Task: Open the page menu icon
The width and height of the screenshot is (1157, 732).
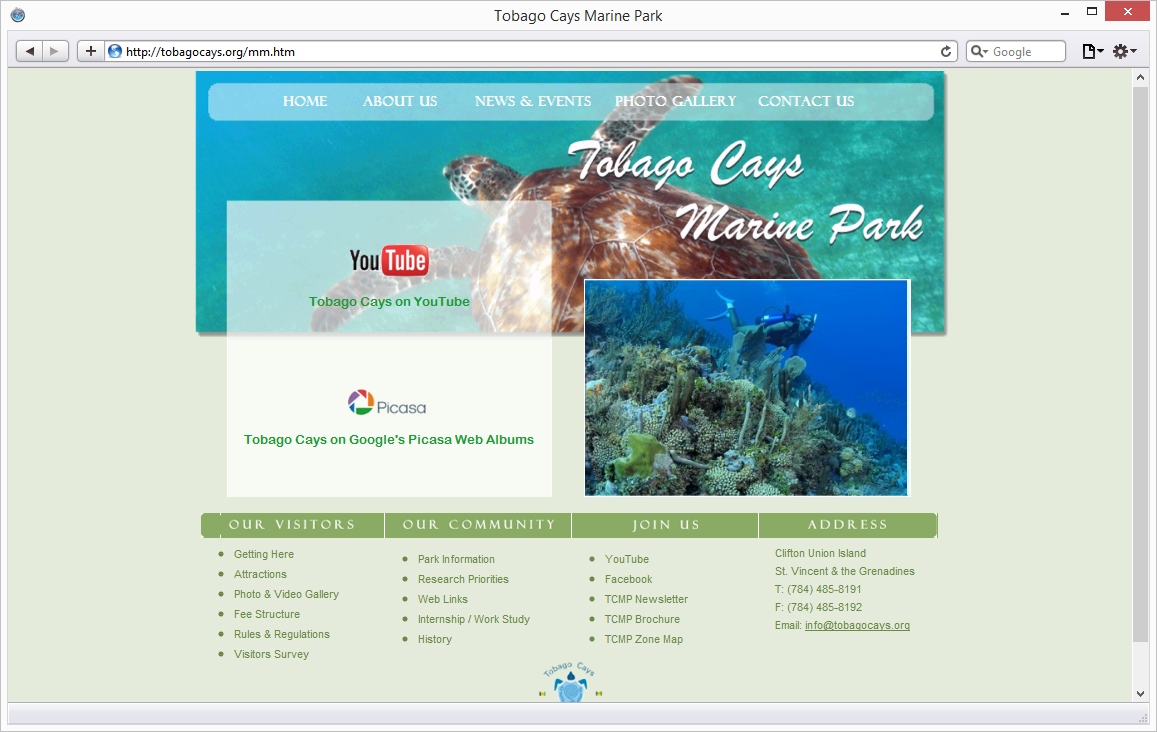Action: [x=1092, y=51]
